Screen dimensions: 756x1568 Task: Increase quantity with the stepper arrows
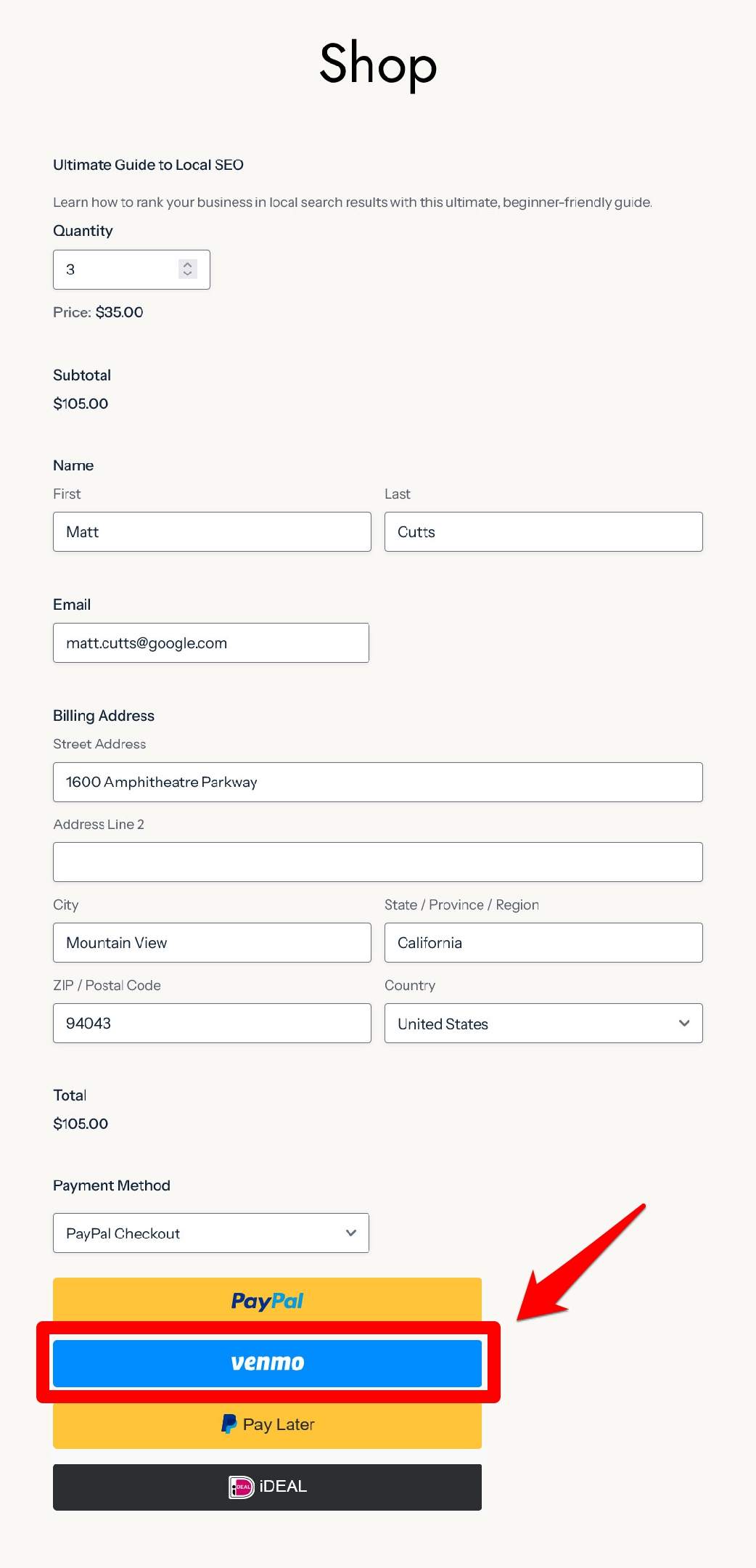(x=188, y=264)
